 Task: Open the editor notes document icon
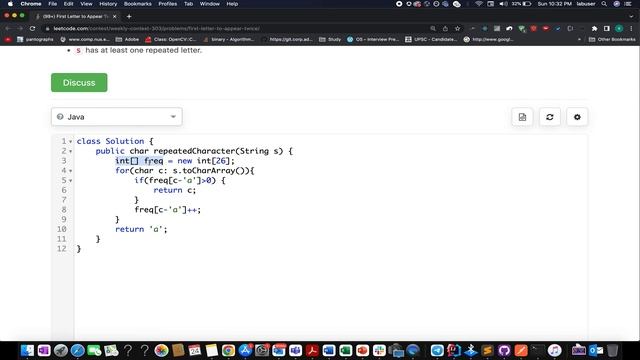point(522,117)
